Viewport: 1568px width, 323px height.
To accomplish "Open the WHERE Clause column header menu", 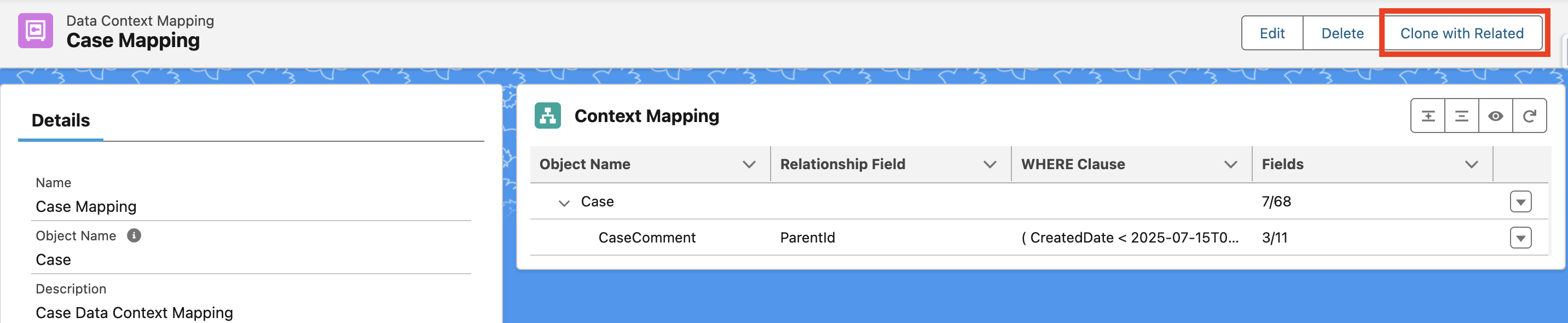I will click(x=1230, y=165).
